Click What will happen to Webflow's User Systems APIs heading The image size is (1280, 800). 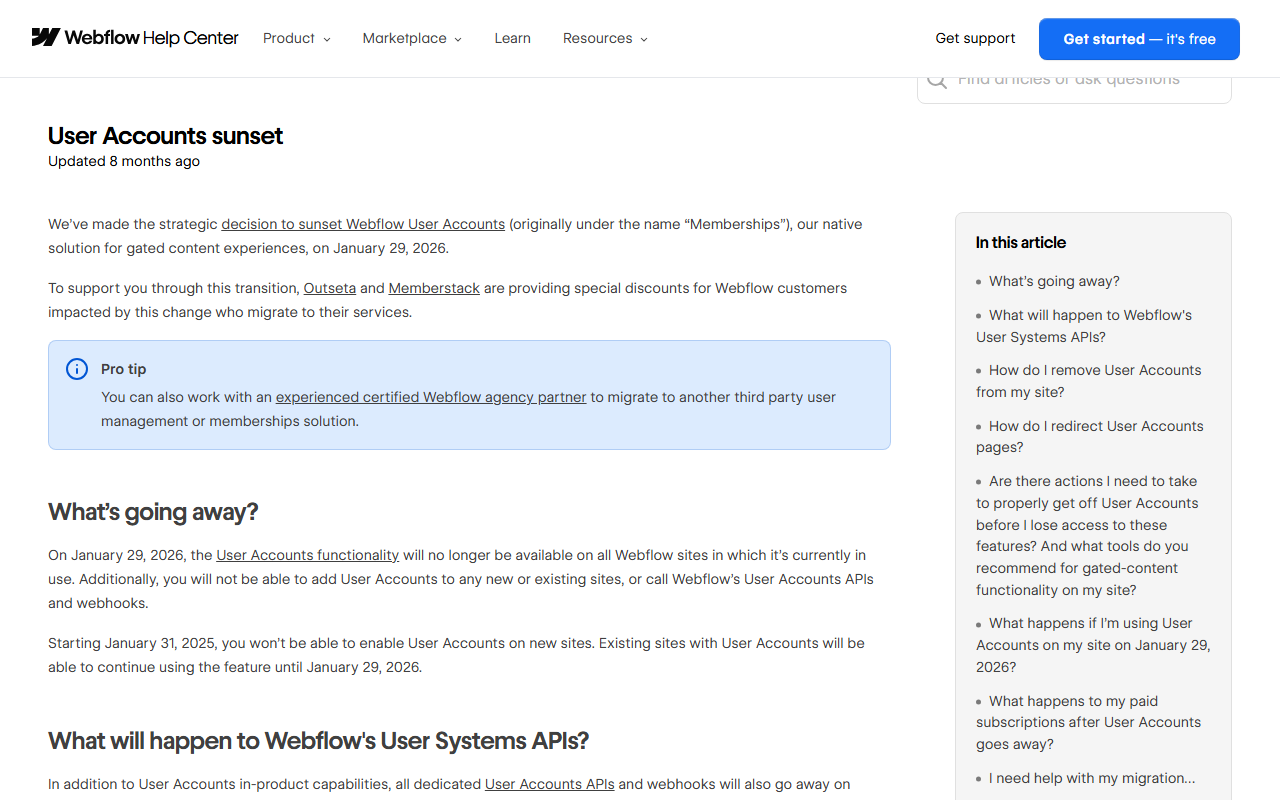(x=319, y=741)
